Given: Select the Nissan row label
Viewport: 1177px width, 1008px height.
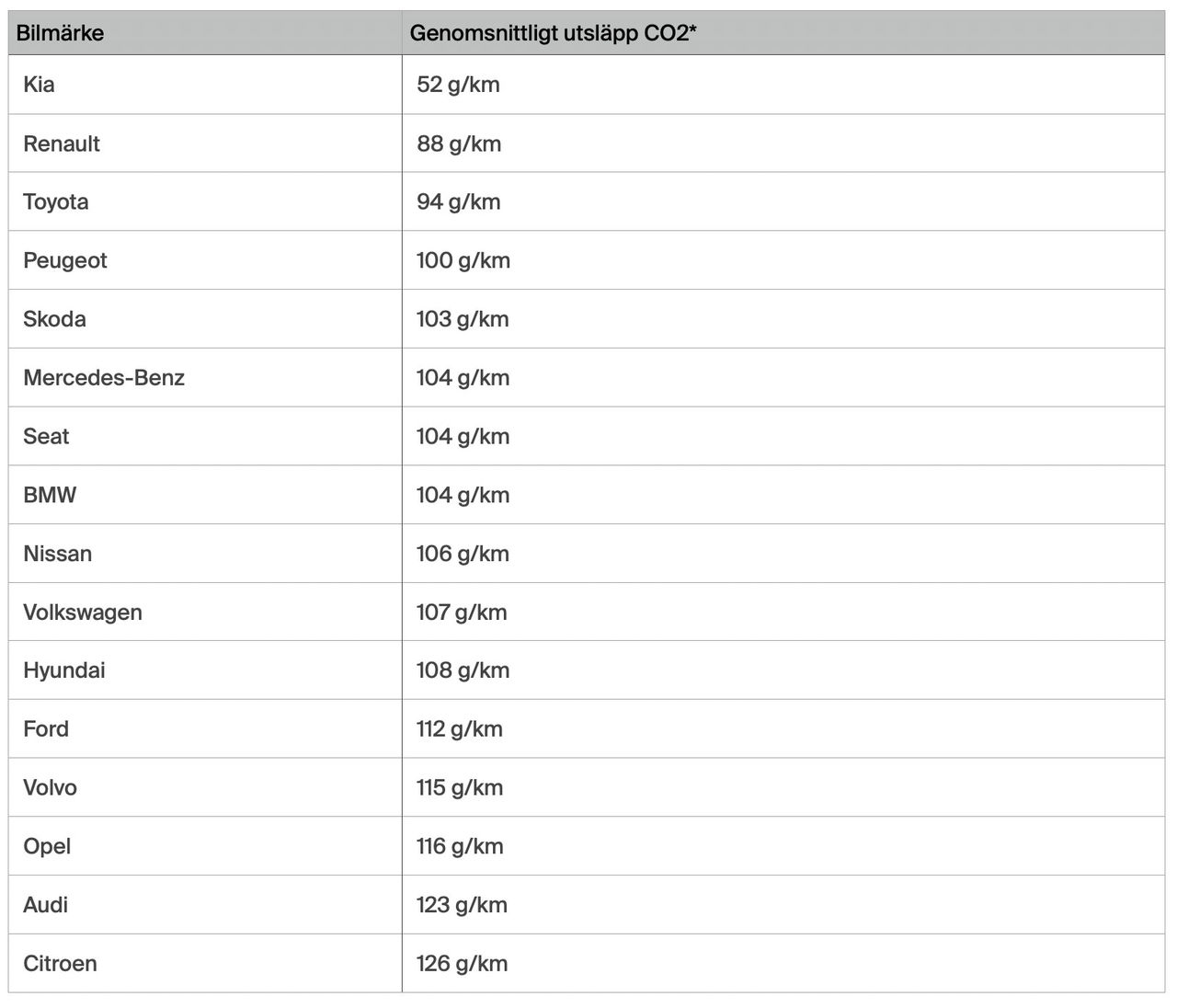Looking at the screenshot, I should click(57, 554).
